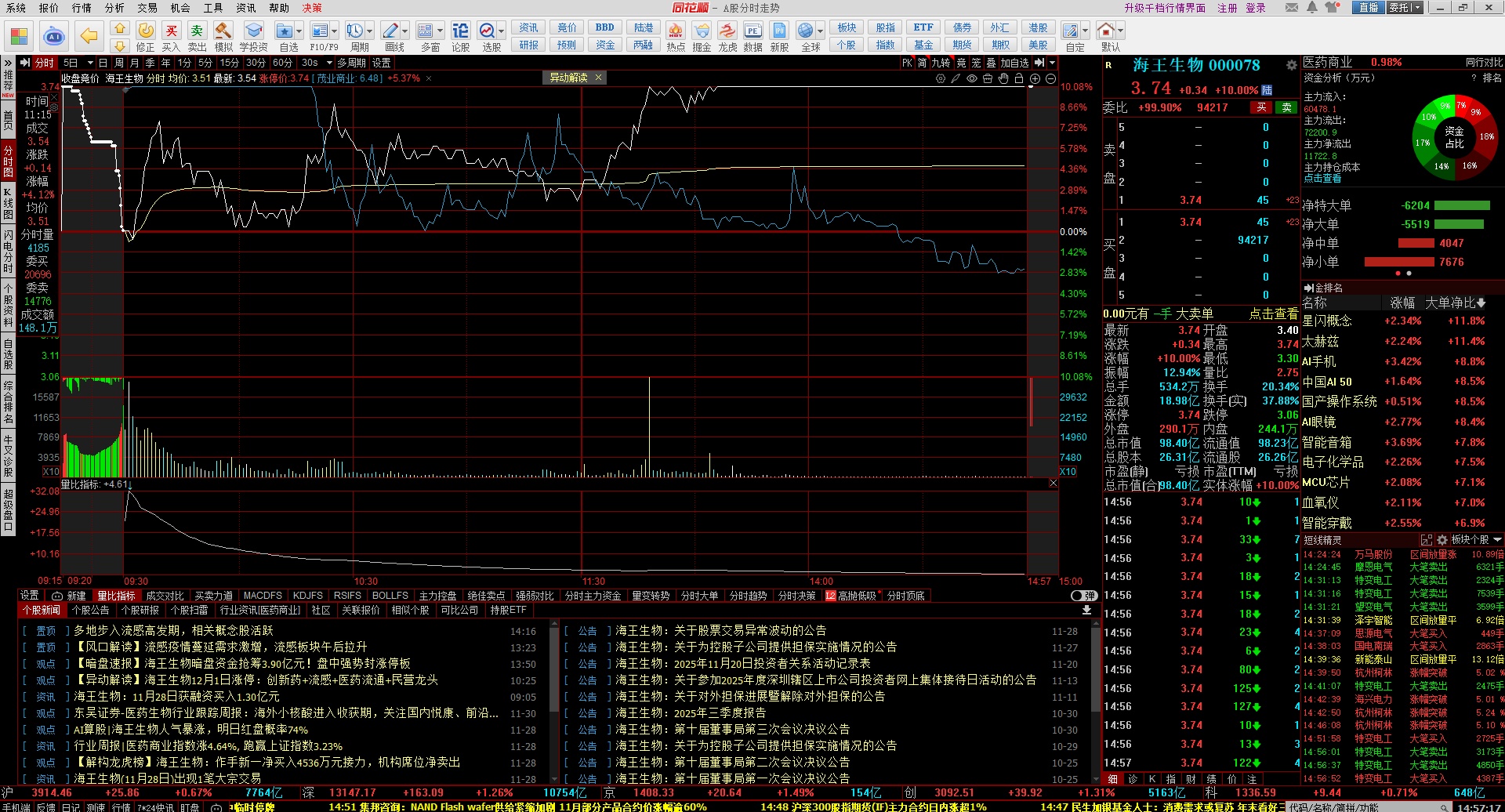Toggle the eye visibility icon above chart
Viewport: 1505px width, 812px height.
[x=972, y=78]
